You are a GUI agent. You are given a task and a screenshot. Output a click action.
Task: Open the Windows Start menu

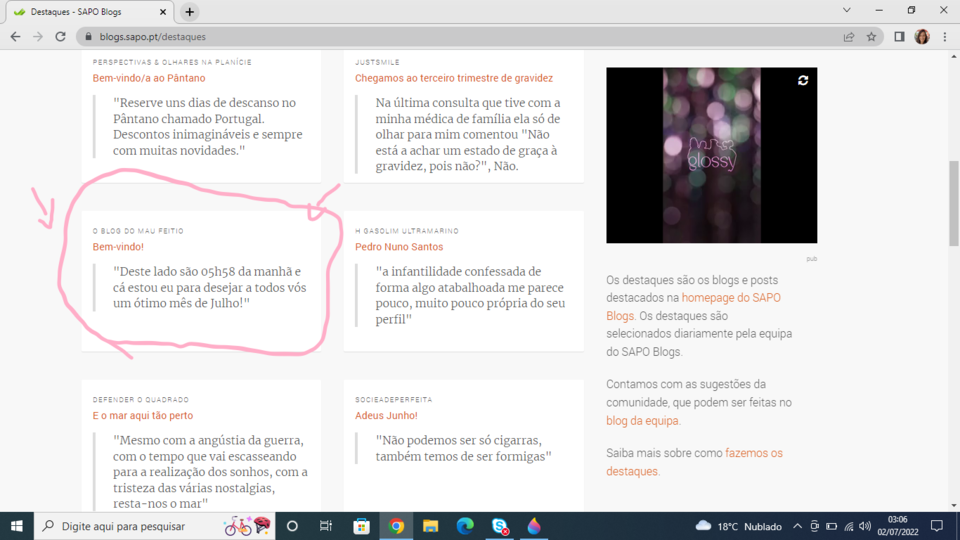click(x=17, y=526)
